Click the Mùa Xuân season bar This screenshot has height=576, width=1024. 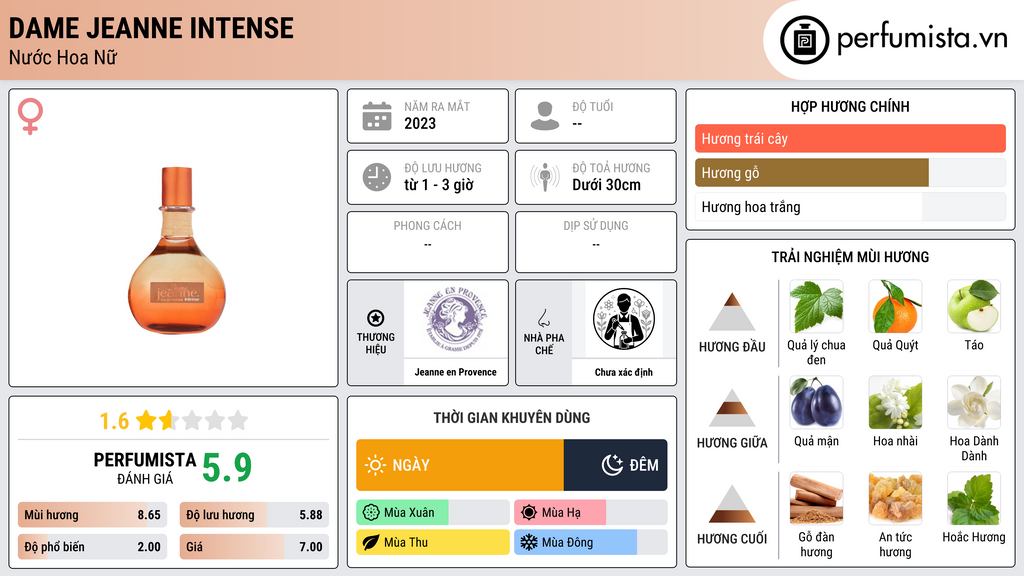tap(432, 513)
